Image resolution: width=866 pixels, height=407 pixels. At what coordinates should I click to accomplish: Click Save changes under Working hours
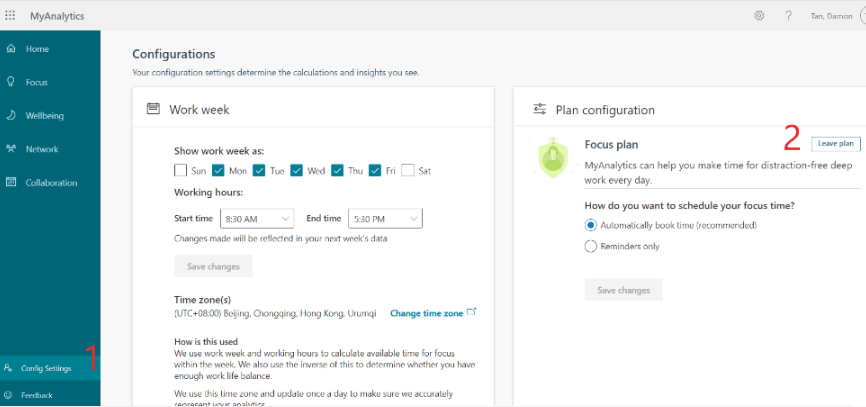click(x=213, y=266)
